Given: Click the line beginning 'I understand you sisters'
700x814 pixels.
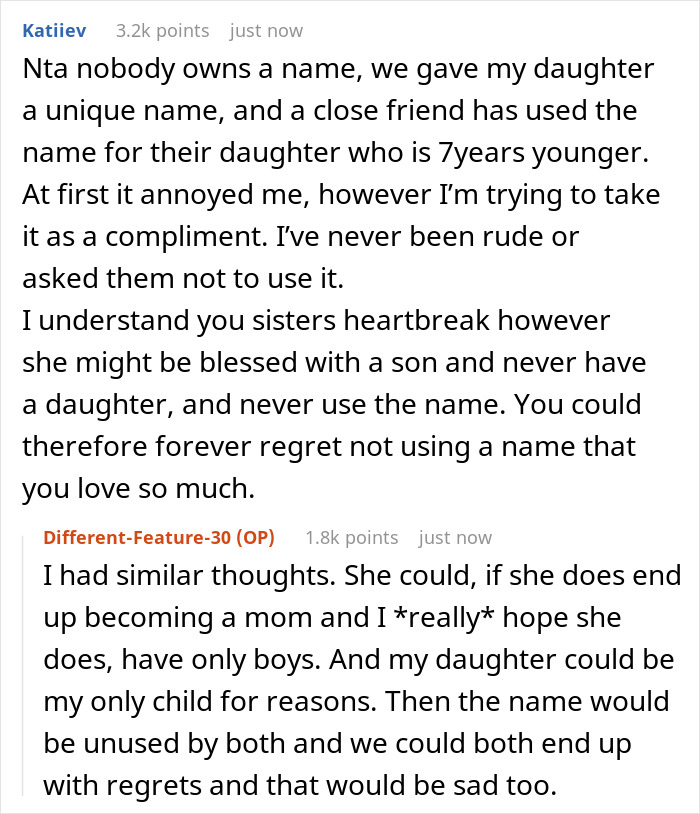Looking at the screenshot, I should point(316,321).
